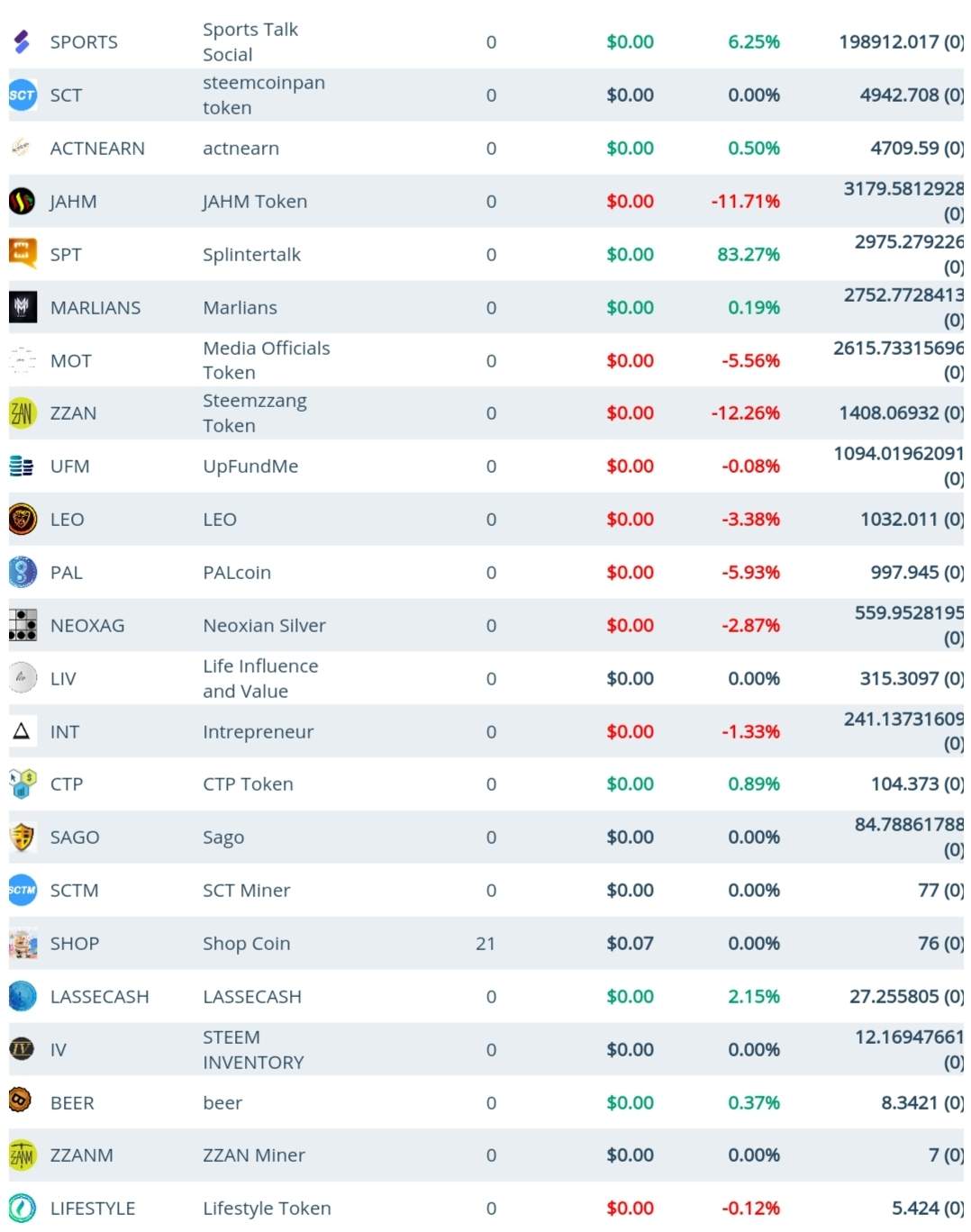This screenshot has height=1232, width=971.
Task: Click the yellow ZZAN token icon
Action: 23,412
